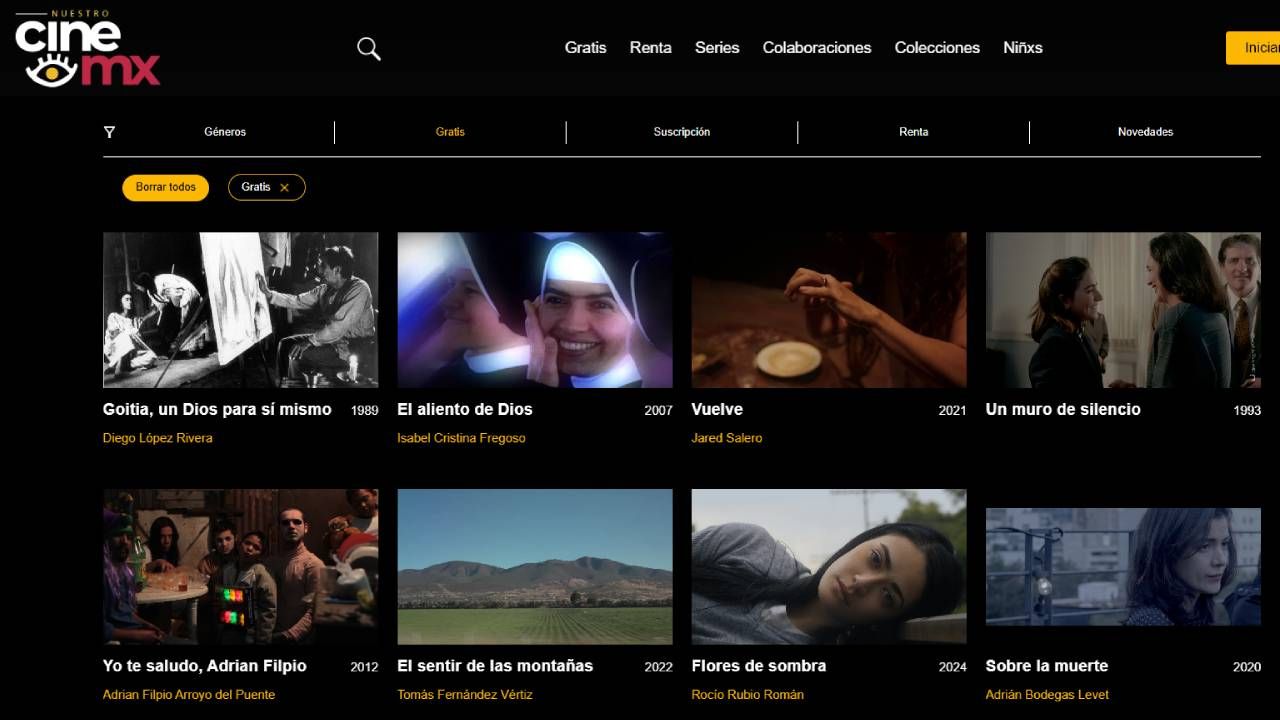1280x720 pixels.
Task: Remove the Gratis filter chip
Action: [x=285, y=188]
